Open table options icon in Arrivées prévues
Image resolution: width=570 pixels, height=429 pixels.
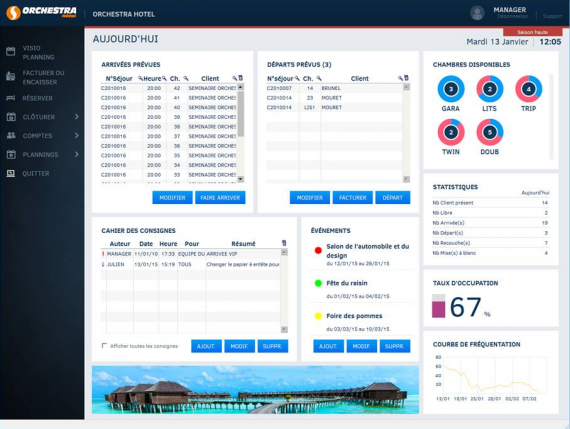(240, 78)
